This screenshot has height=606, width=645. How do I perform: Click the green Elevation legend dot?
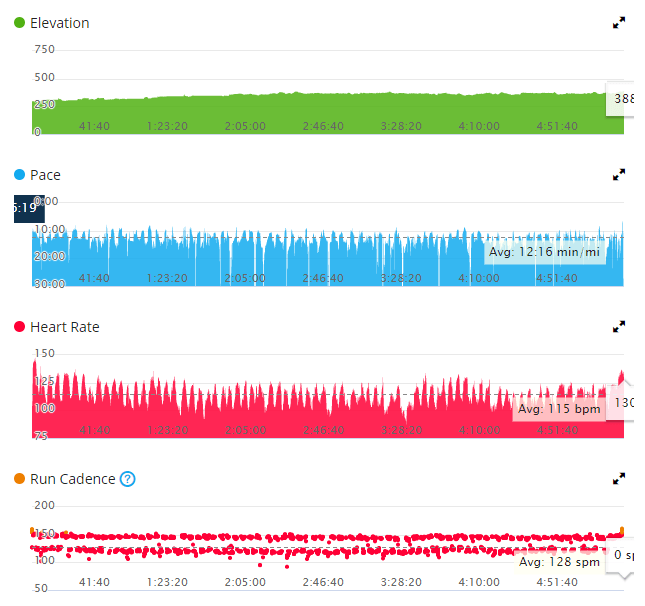tap(19, 23)
